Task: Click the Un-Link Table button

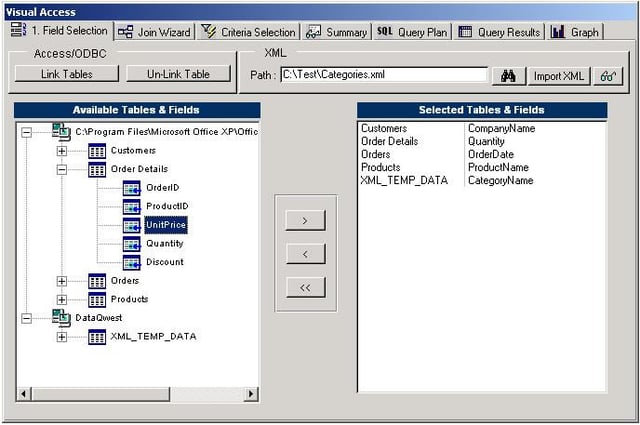Action: (x=178, y=74)
